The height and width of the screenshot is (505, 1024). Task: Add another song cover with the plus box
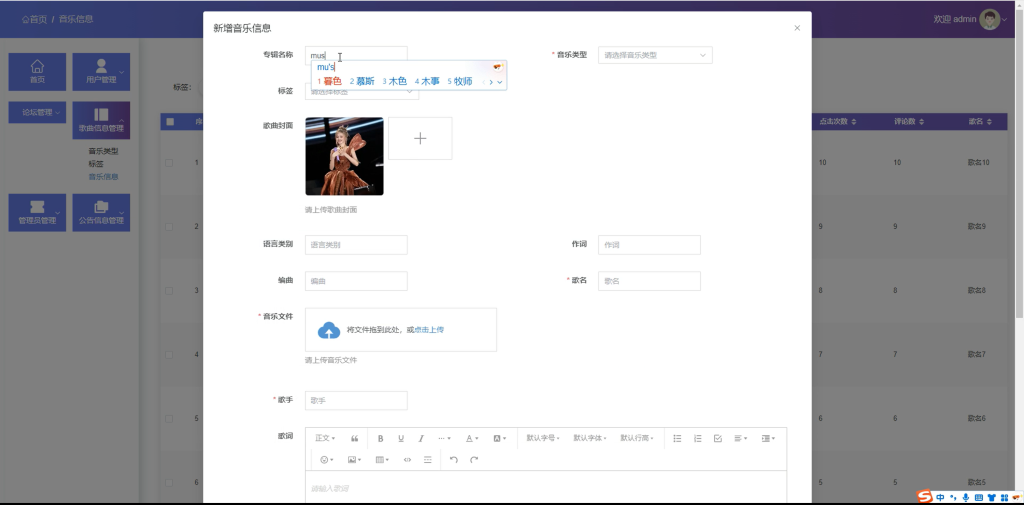(420, 138)
